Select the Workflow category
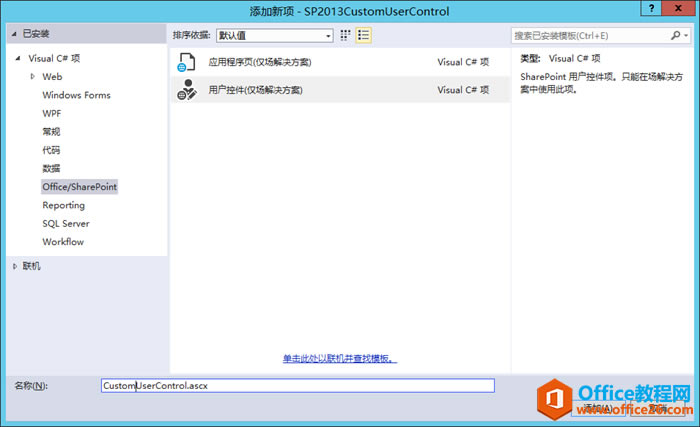 point(63,242)
